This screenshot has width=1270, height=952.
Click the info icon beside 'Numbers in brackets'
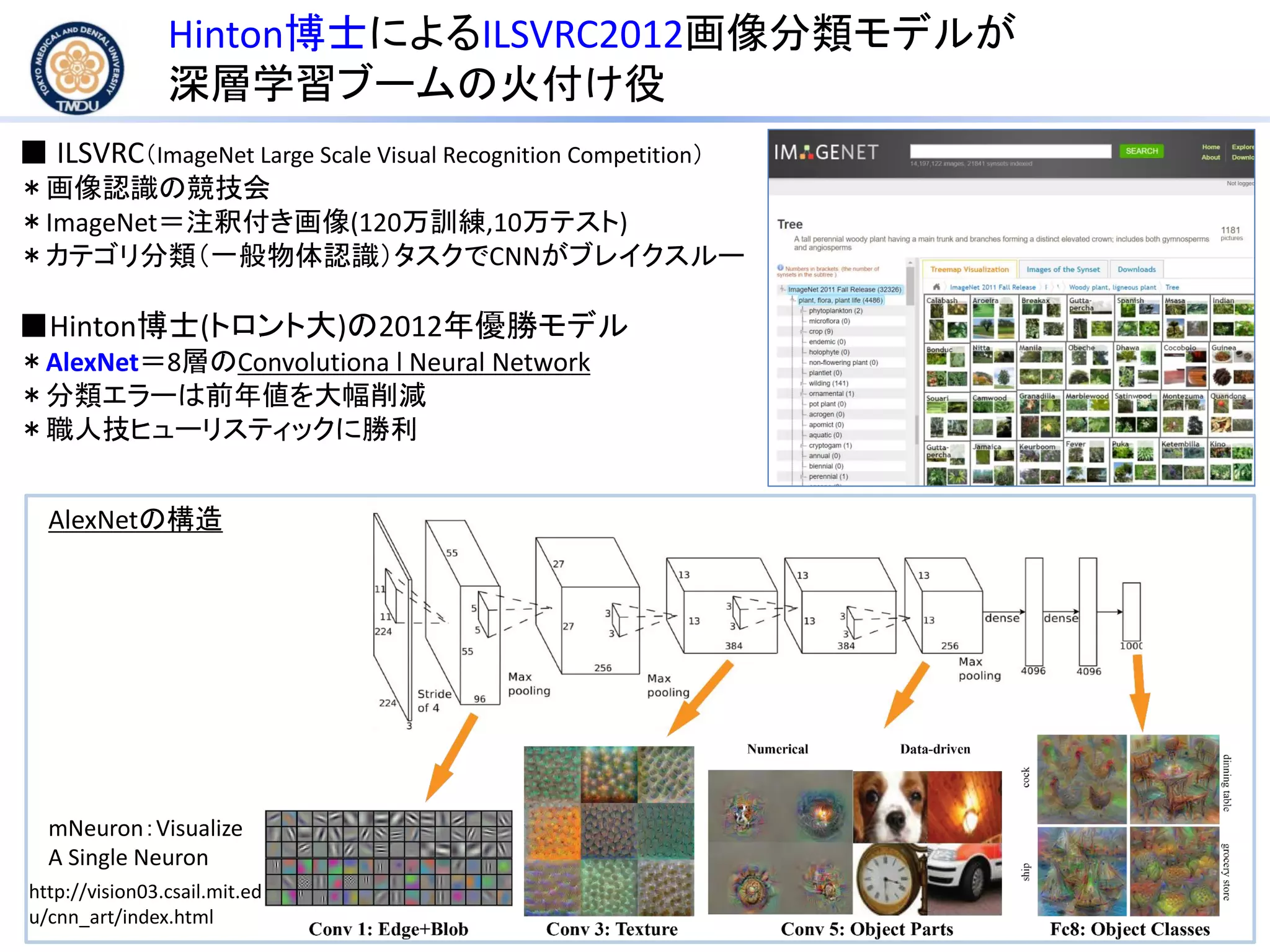tap(781, 268)
